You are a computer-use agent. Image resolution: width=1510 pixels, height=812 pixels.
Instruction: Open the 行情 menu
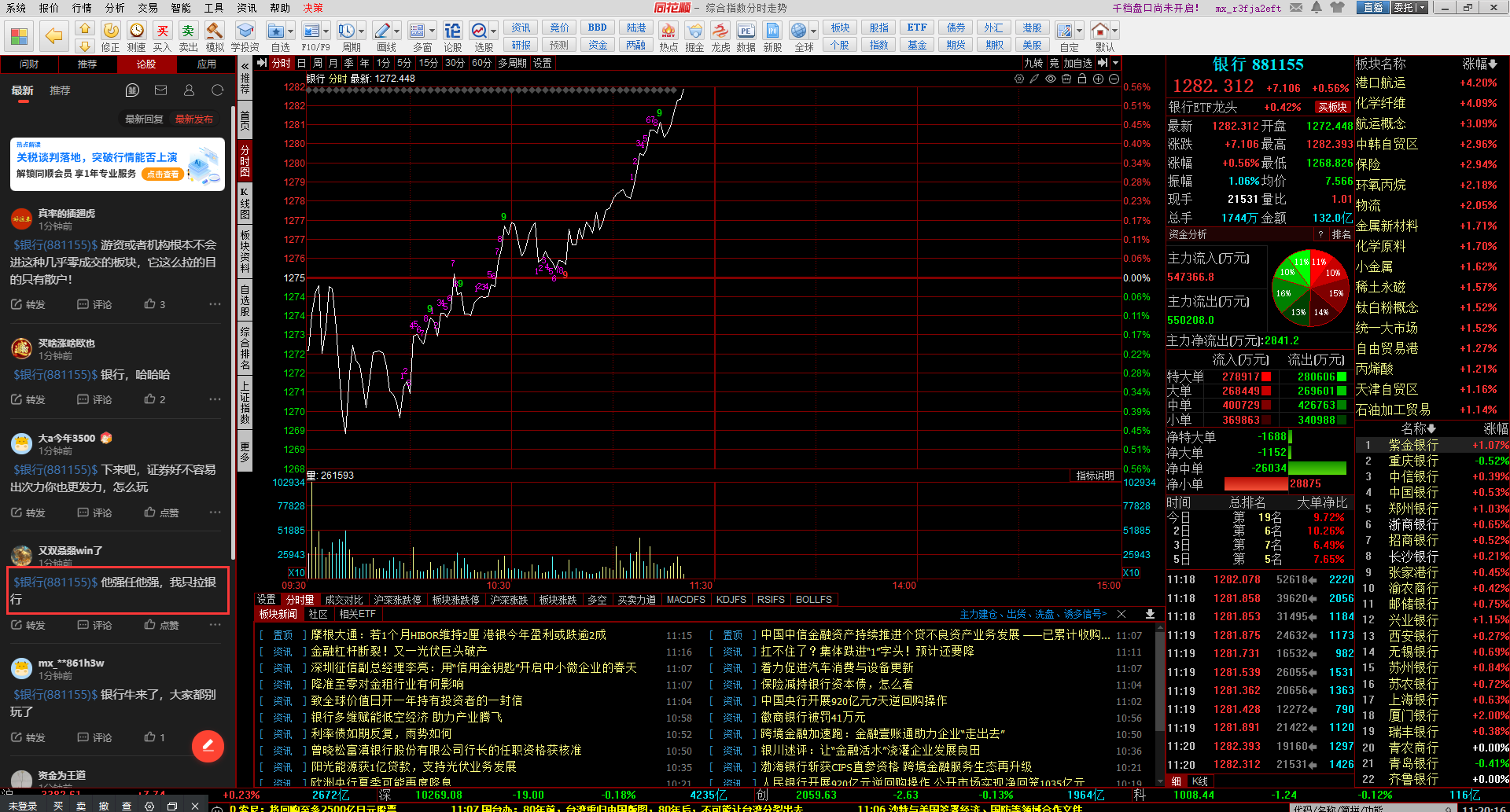82,8
